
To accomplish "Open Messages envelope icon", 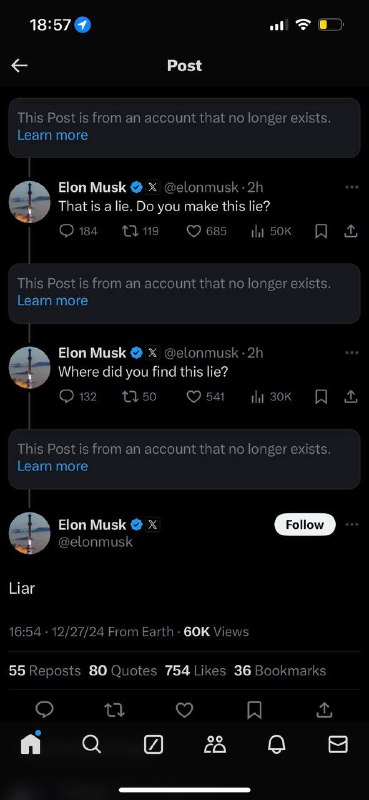I will (338, 745).
